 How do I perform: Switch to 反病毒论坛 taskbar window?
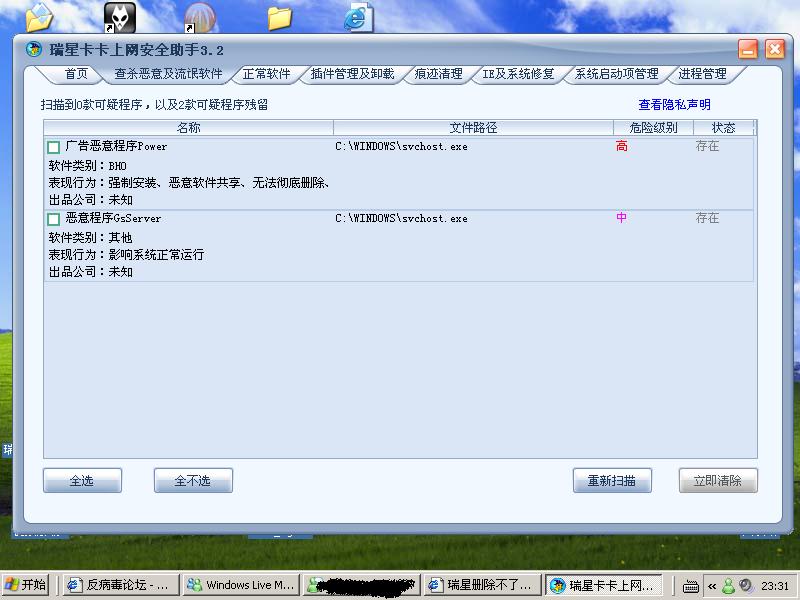121,585
